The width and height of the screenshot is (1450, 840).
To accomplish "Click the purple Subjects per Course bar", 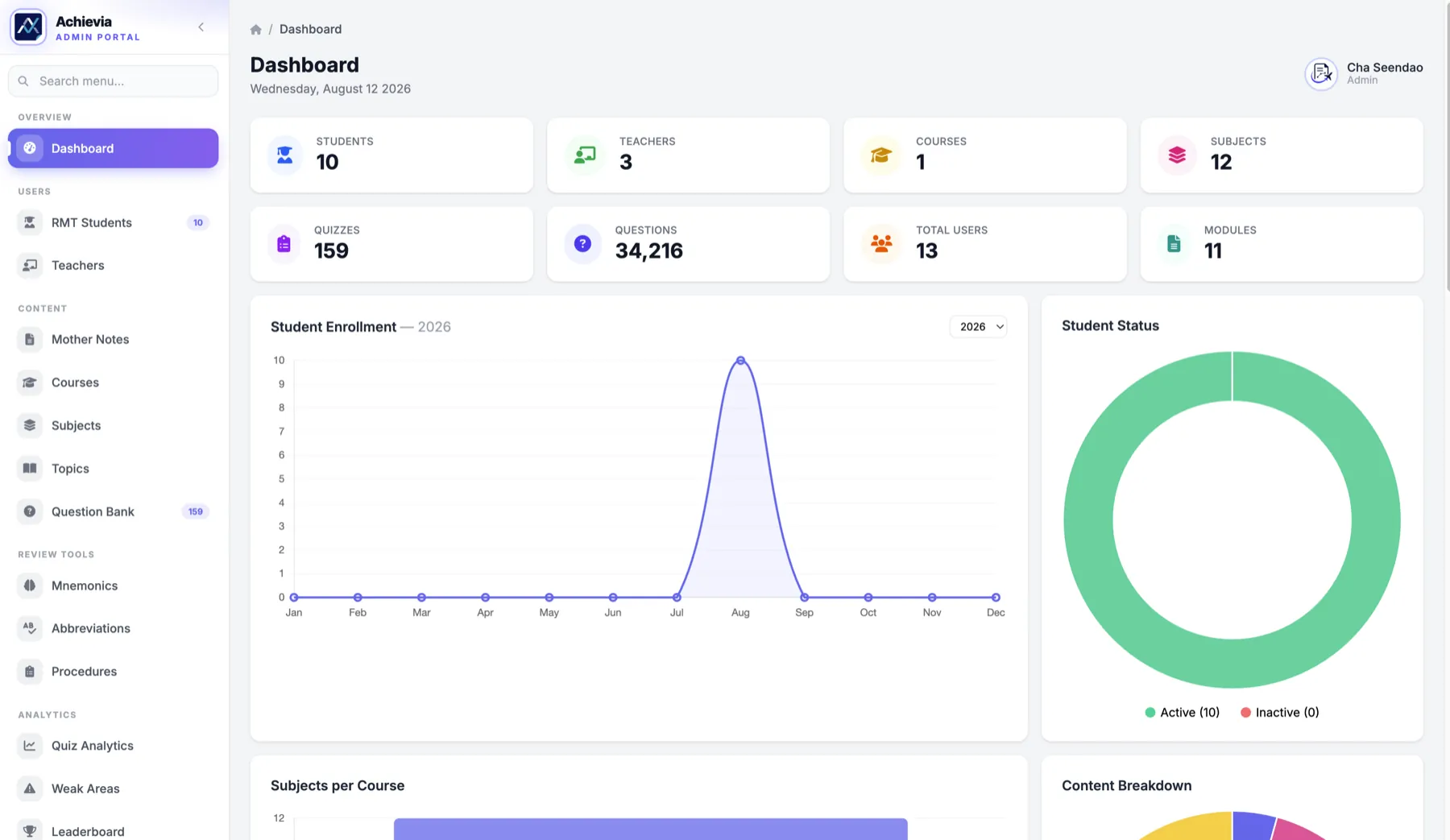I will (651, 830).
